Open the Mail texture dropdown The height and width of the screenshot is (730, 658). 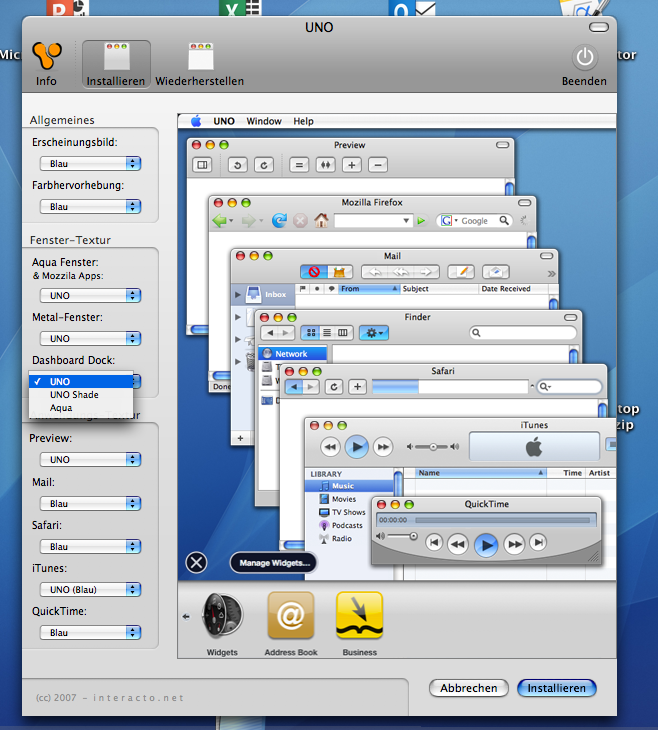[x=90, y=503]
